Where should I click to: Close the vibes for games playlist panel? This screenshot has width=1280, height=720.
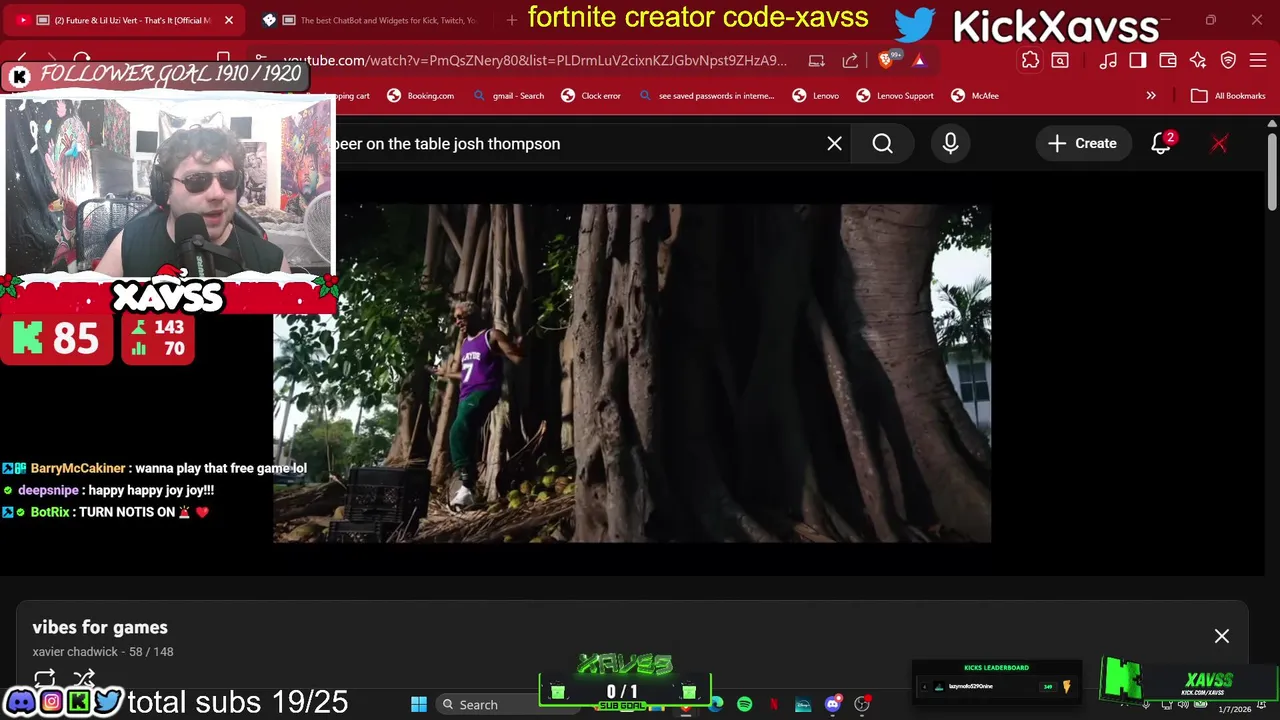point(1221,636)
